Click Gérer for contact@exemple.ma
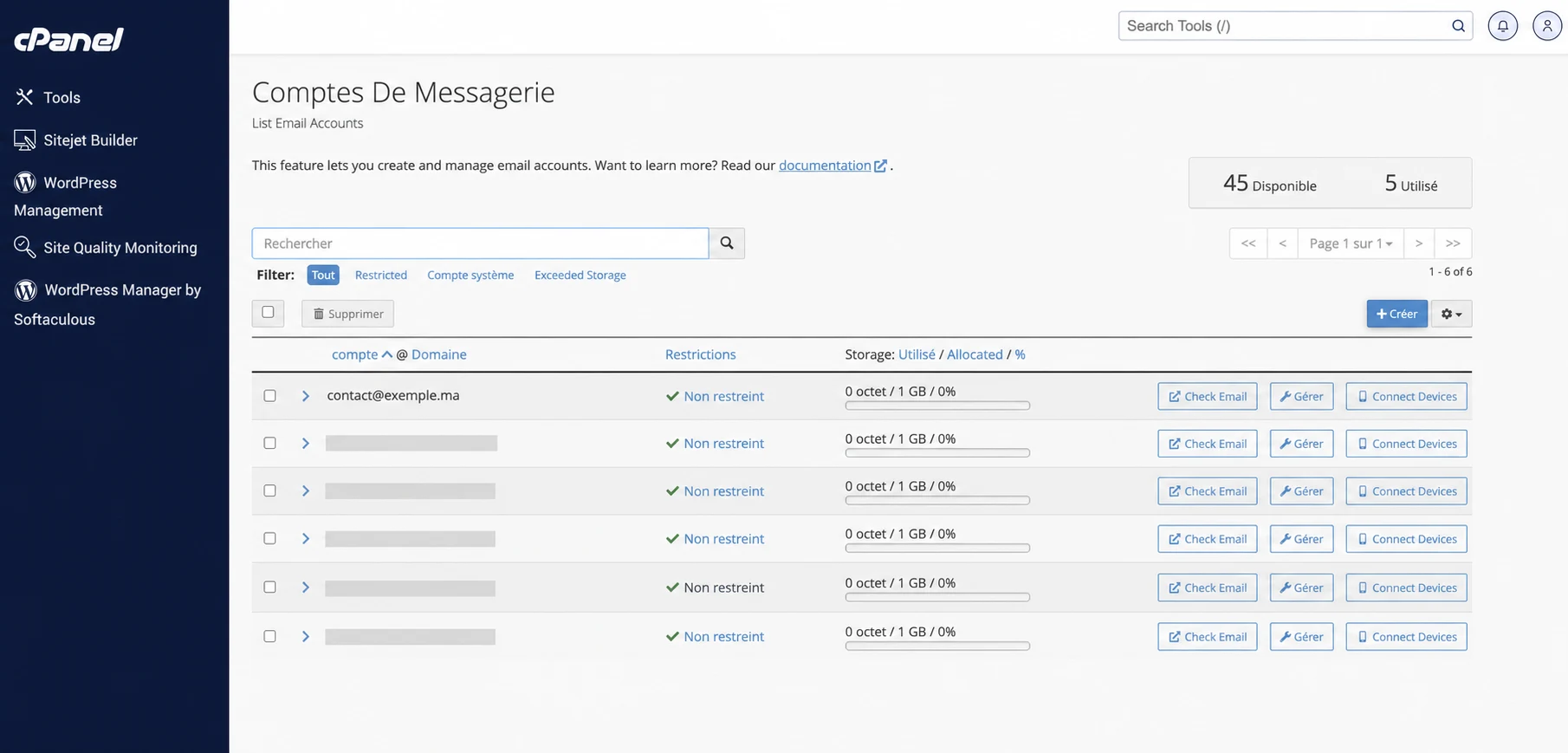 [x=1301, y=396]
